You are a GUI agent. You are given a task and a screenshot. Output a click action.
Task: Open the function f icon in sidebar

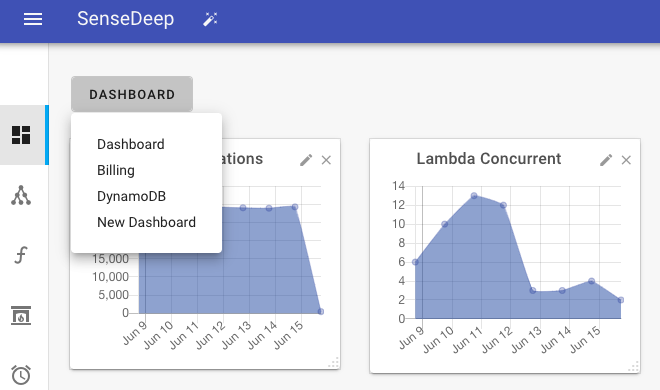click(x=21, y=255)
